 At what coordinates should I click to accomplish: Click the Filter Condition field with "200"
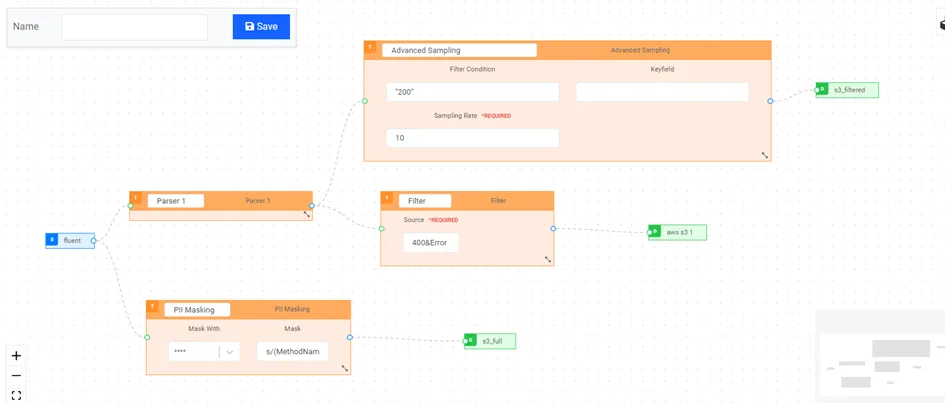pyautogui.click(x=472, y=92)
